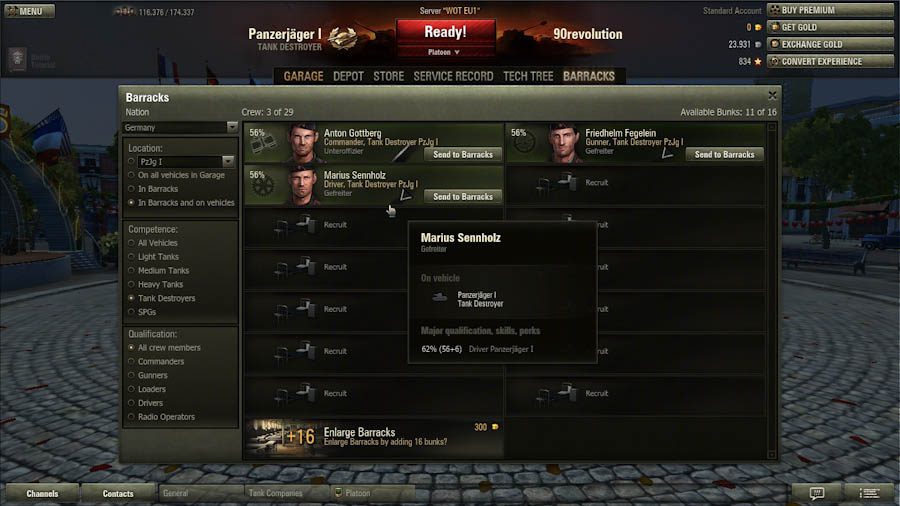Click the barracks list vertical scrollbar

[772, 290]
